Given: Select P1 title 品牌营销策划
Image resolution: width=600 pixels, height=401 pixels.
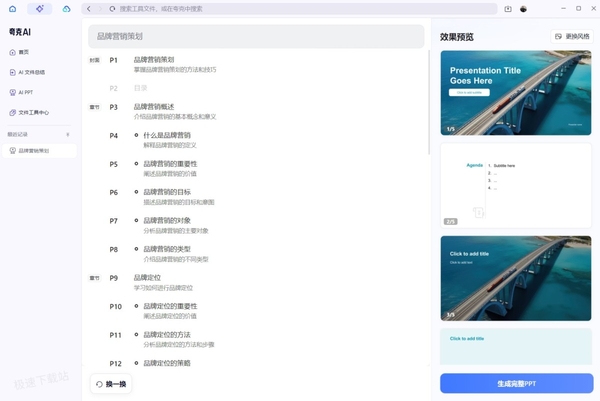Looking at the screenshot, I should 154,60.
